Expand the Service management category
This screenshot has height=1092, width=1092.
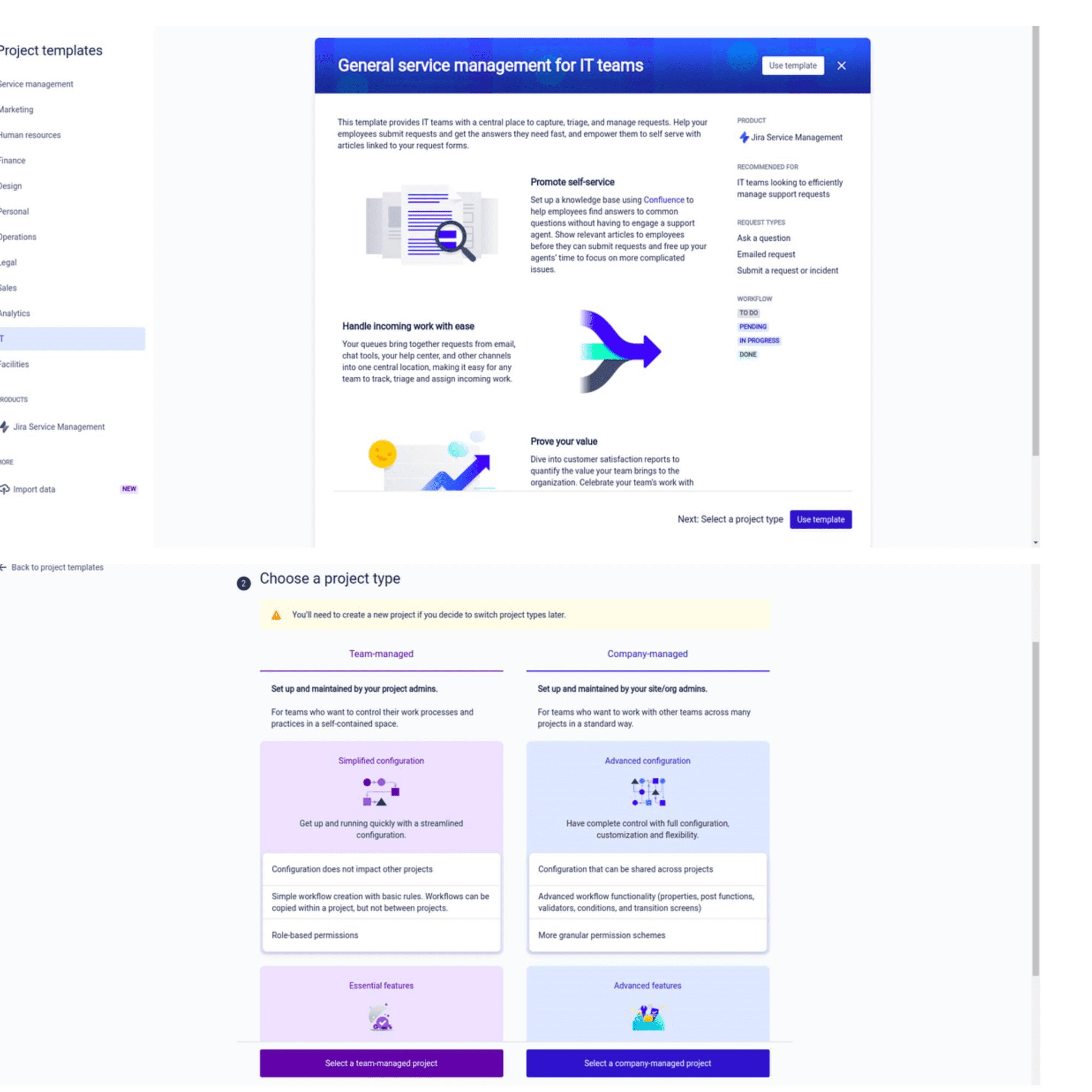36,84
